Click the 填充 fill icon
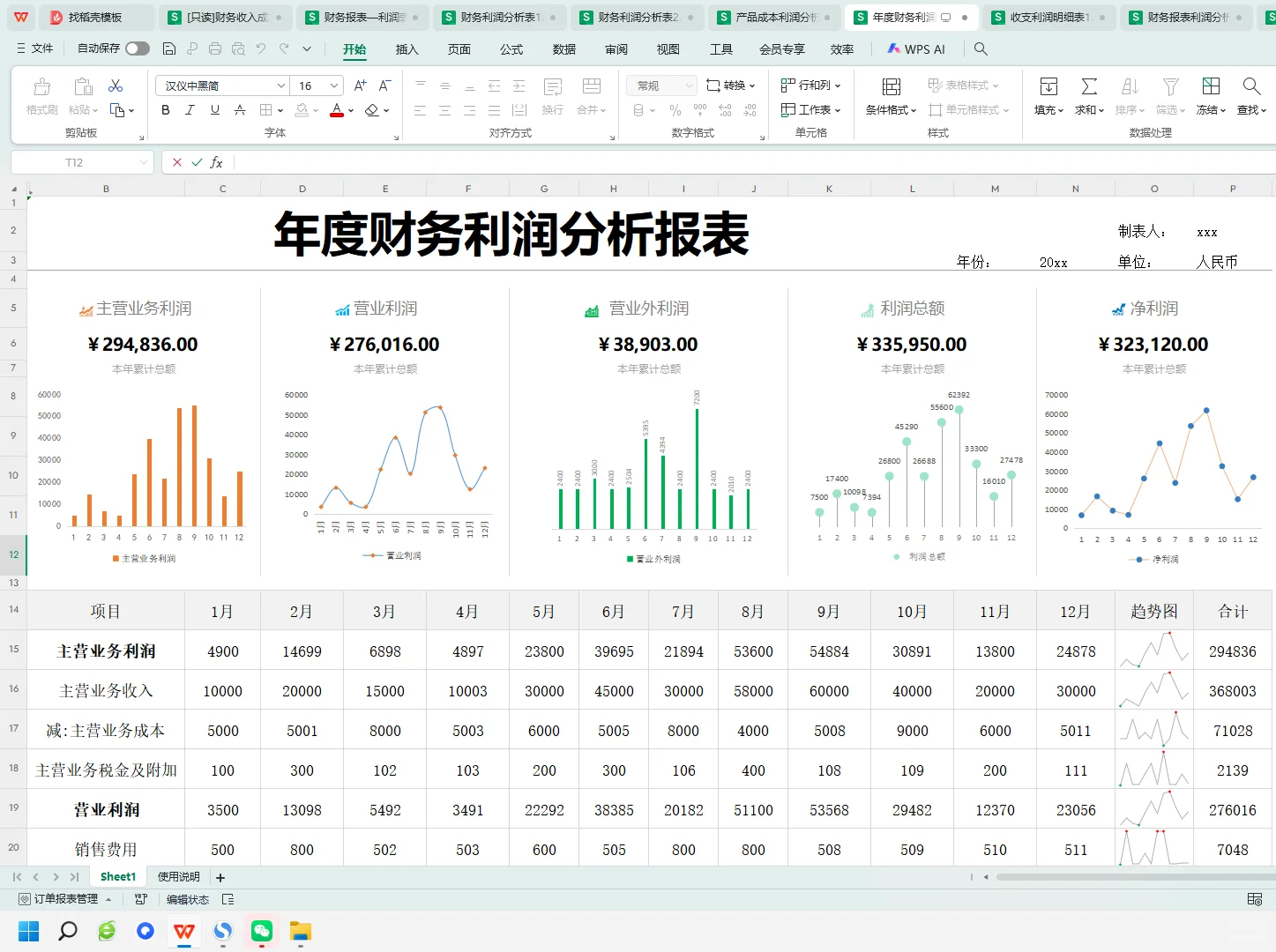The width and height of the screenshot is (1276, 952). click(x=1048, y=86)
